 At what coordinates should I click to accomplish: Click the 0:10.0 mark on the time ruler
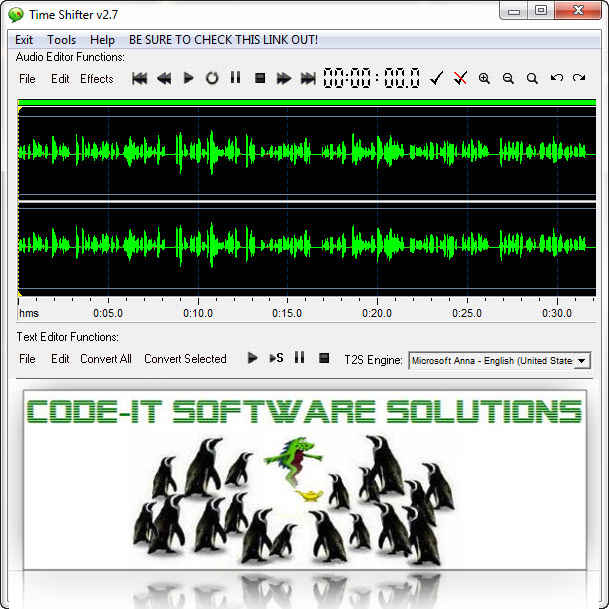pos(198,313)
